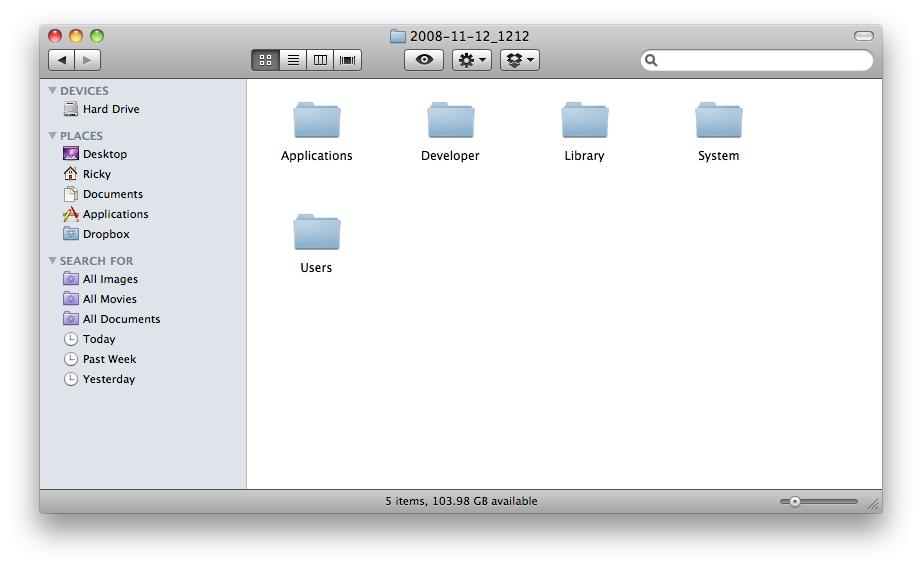922x568 pixels.
Task: Click the window resize grip corner
Action: pos(874,504)
